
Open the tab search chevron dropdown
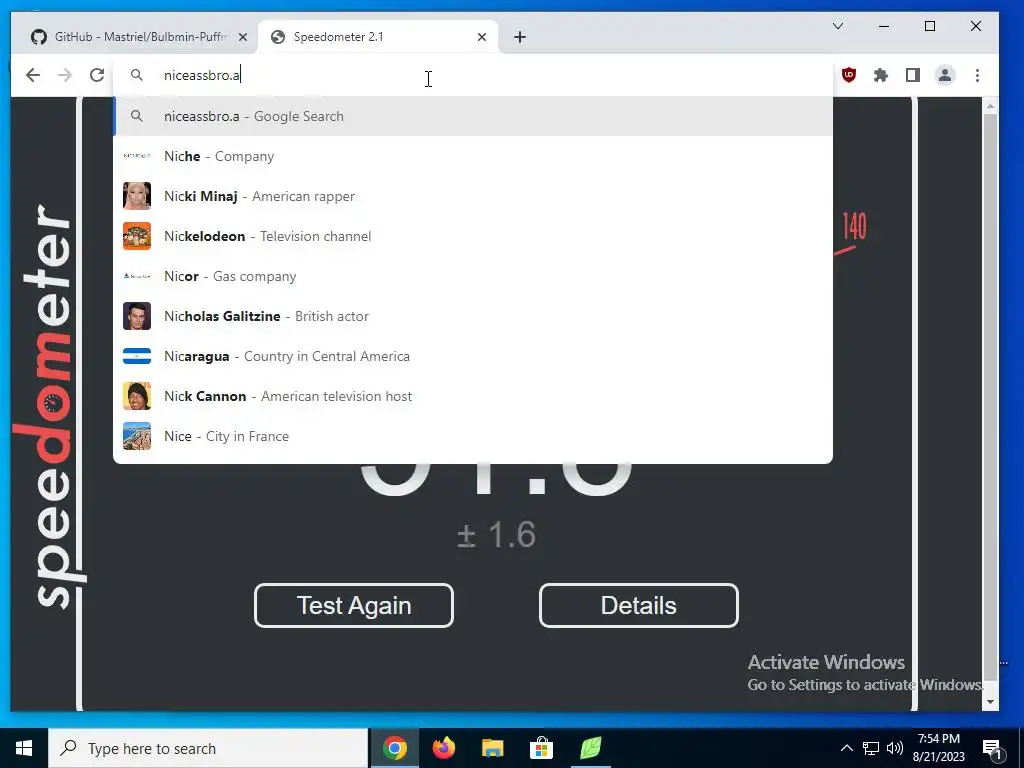pyautogui.click(x=838, y=26)
